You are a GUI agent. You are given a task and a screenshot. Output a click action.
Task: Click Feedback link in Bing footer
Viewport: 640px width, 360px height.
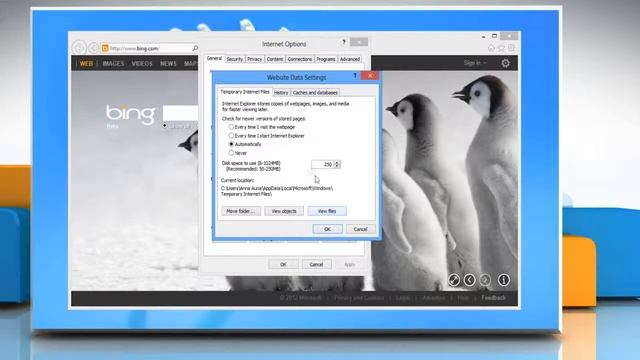point(493,298)
